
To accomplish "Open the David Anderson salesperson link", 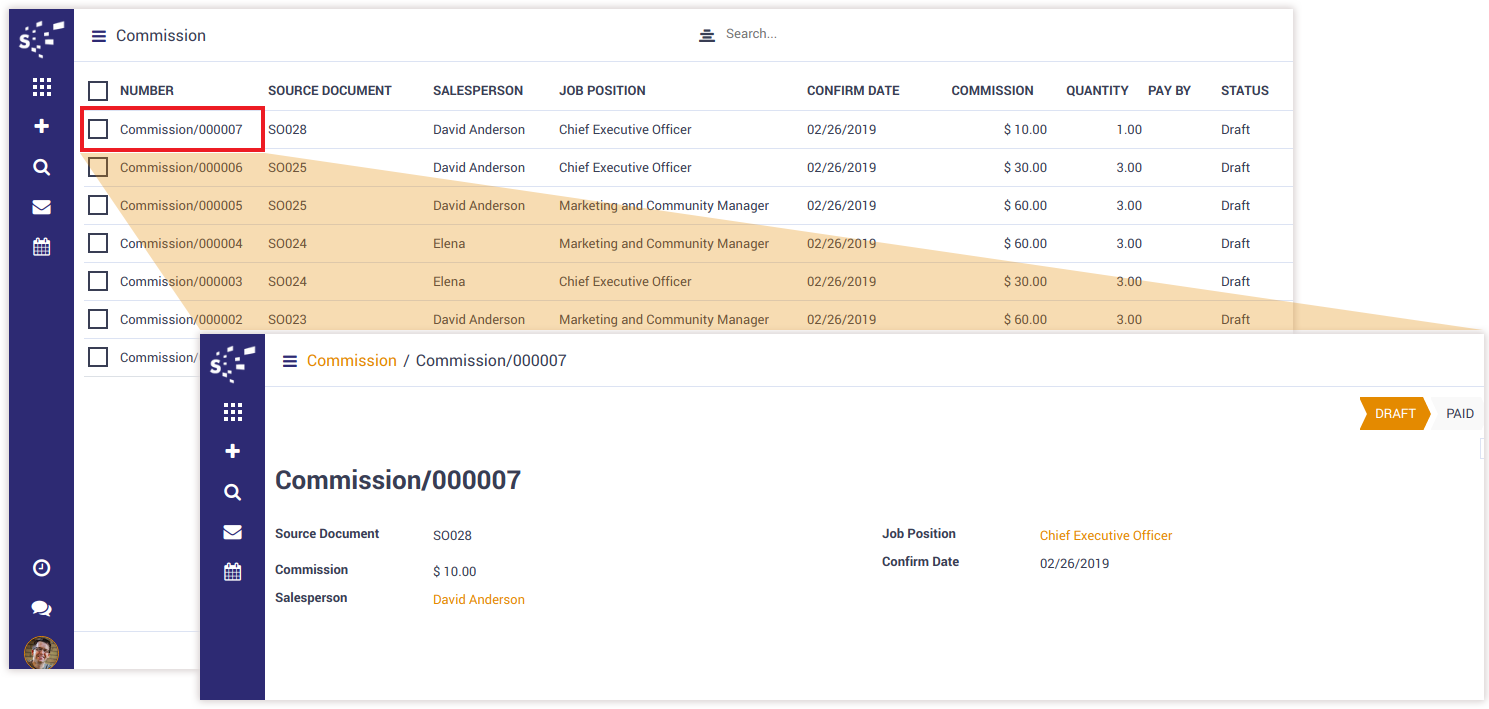I will (478, 600).
